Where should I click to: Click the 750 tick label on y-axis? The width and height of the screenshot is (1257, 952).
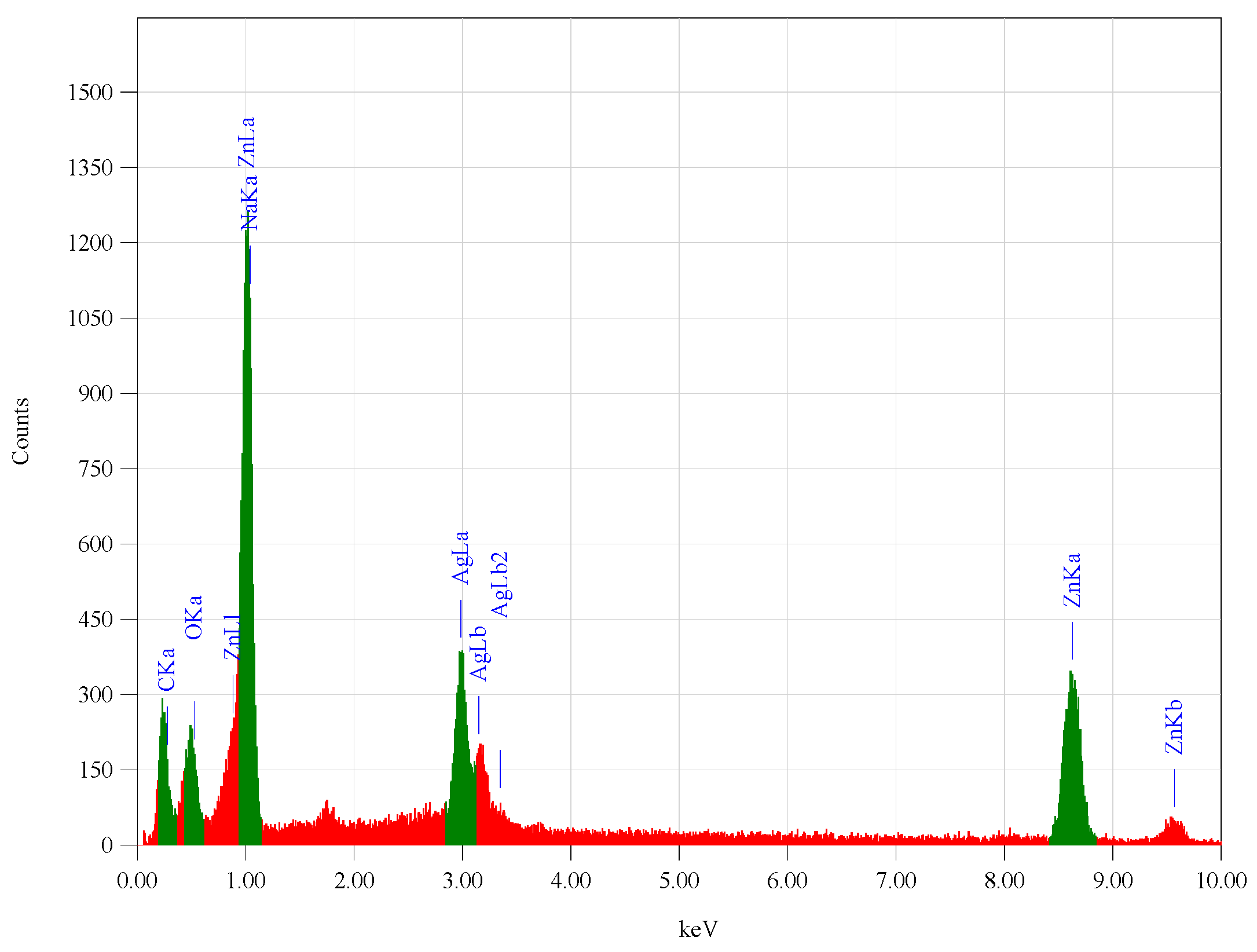point(96,468)
